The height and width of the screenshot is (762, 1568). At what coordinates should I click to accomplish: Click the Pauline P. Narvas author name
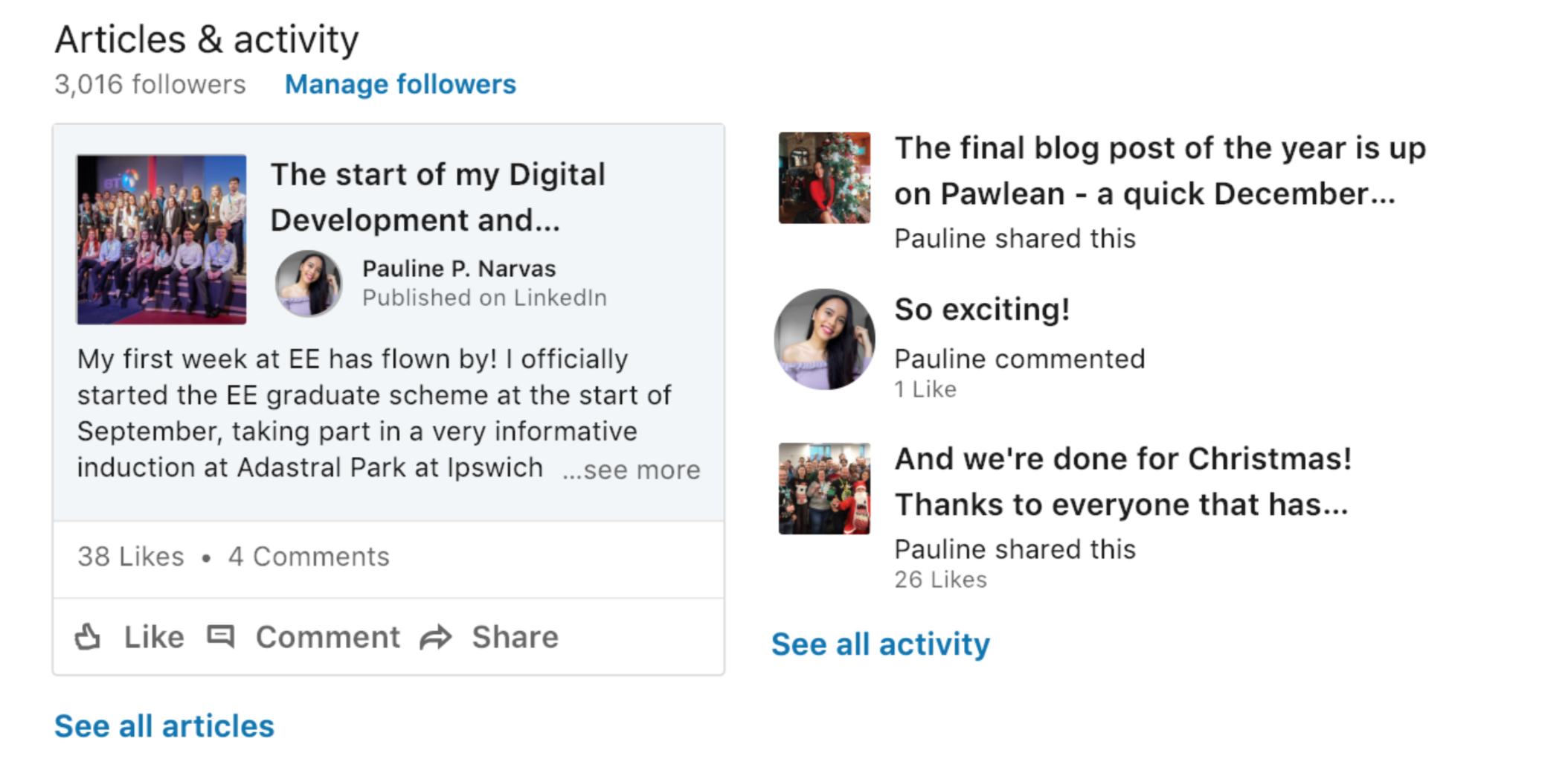click(459, 269)
